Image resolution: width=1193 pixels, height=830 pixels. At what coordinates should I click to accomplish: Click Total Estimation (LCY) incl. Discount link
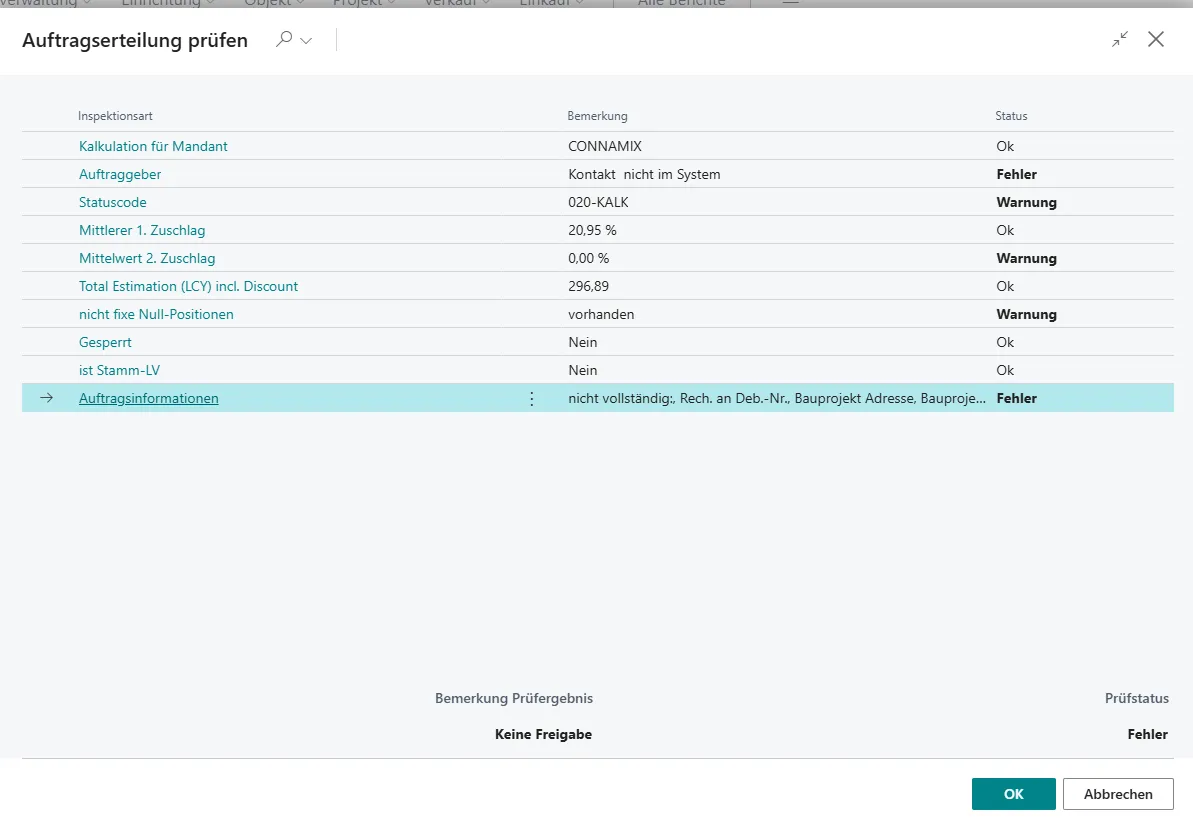[188, 286]
